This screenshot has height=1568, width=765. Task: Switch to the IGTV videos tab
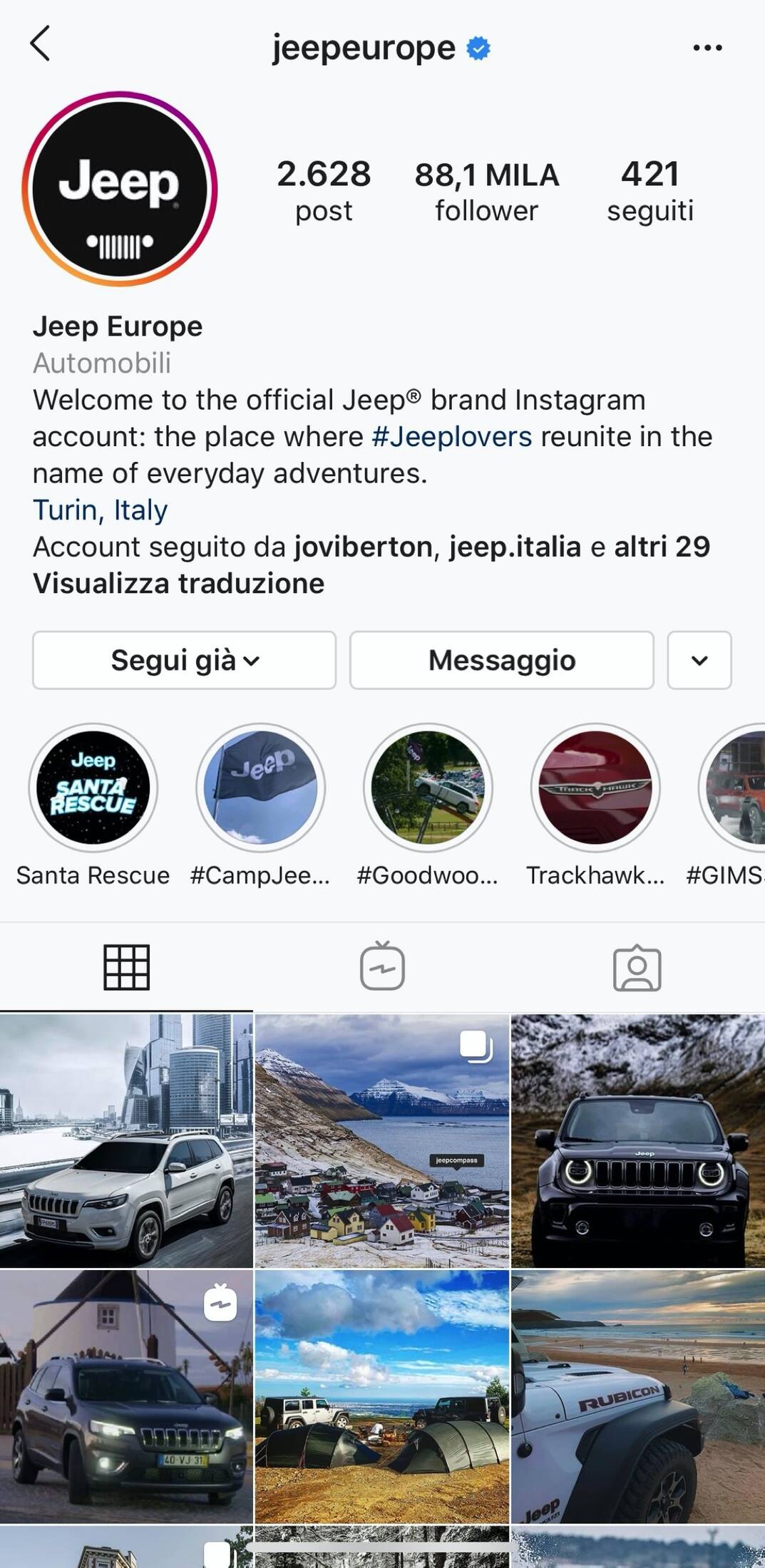click(382, 966)
